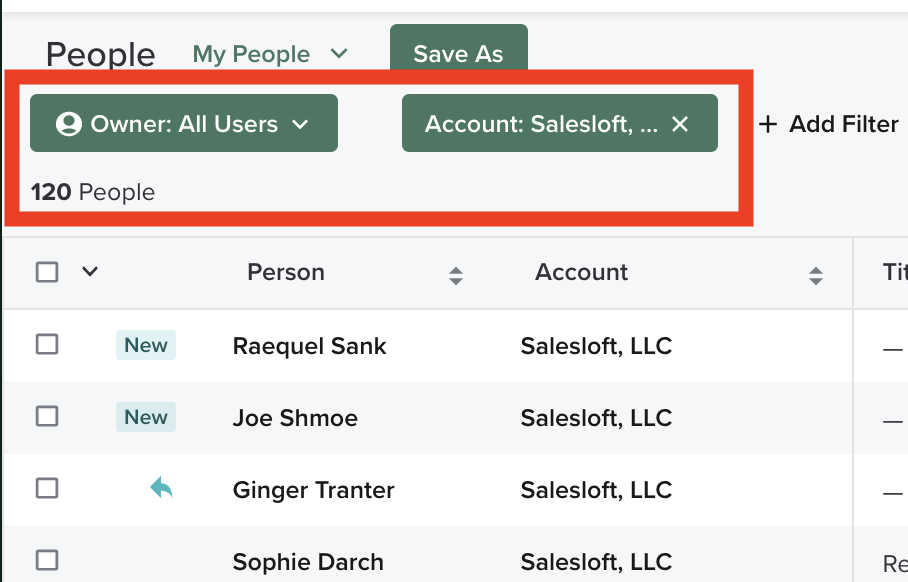The width and height of the screenshot is (908, 582).
Task: Remove the Account: Salesloft filter via its X
Action: click(681, 124)
